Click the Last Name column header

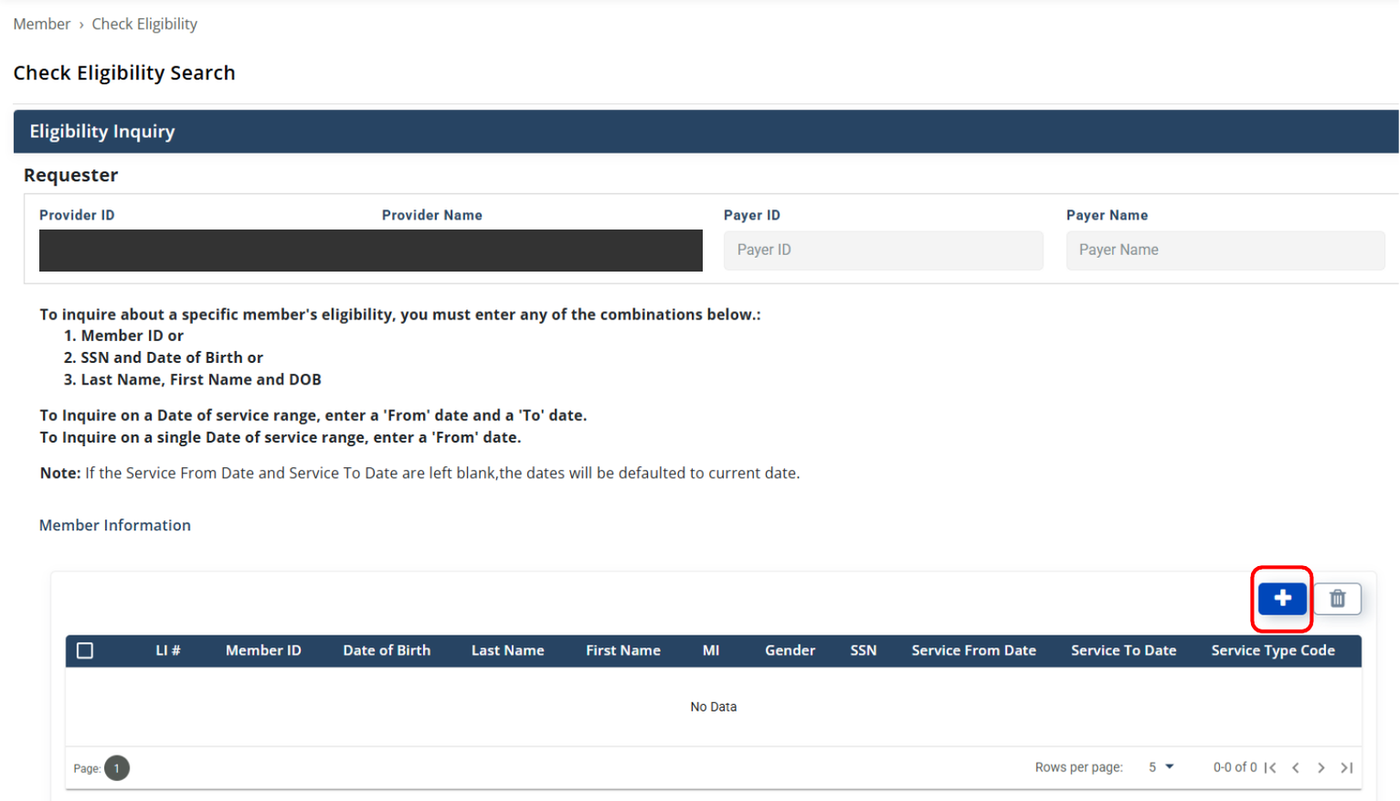(x=508, y=650)
